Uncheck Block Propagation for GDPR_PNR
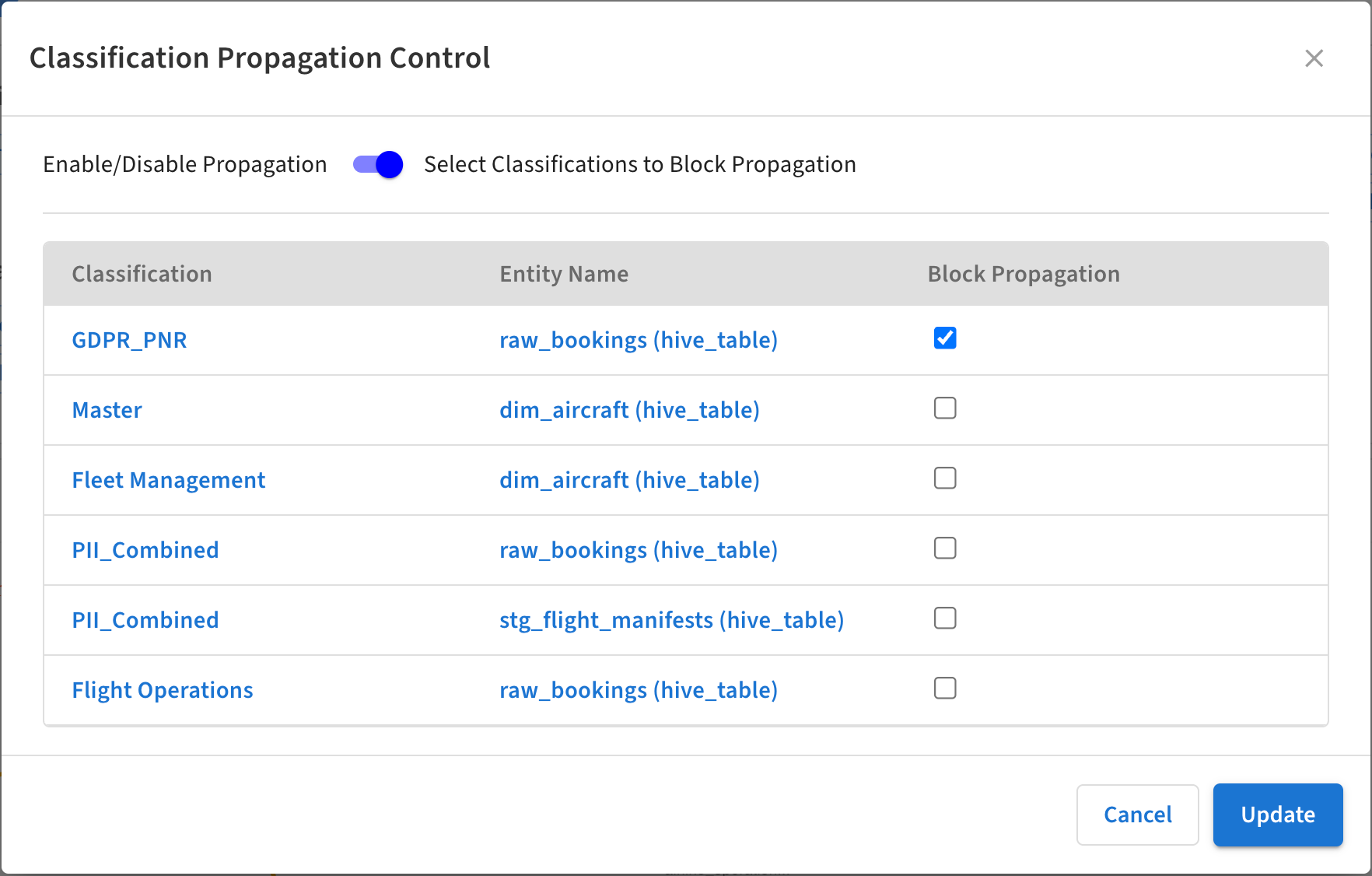This screenshot has height=876, width=1372. coord(945,338)
